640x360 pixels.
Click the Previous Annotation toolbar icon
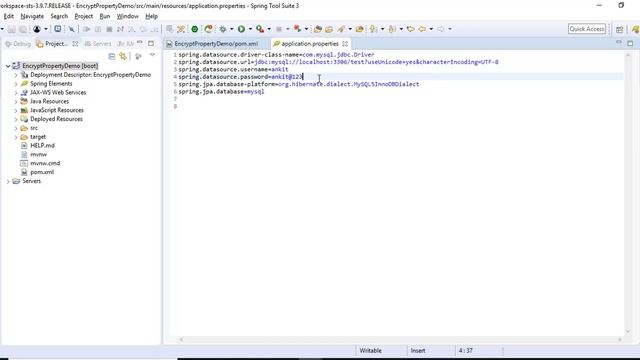(x=392, y=29)
